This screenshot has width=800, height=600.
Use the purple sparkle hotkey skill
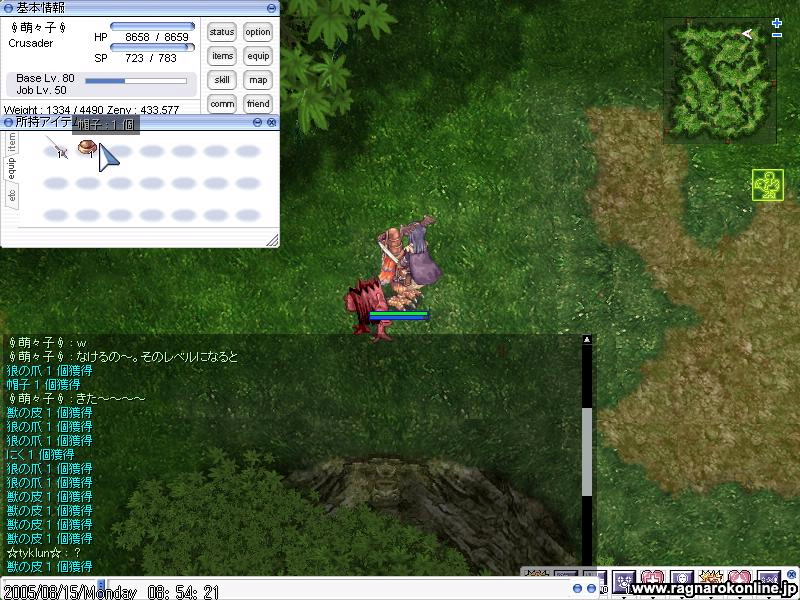(x=624, y=582)
